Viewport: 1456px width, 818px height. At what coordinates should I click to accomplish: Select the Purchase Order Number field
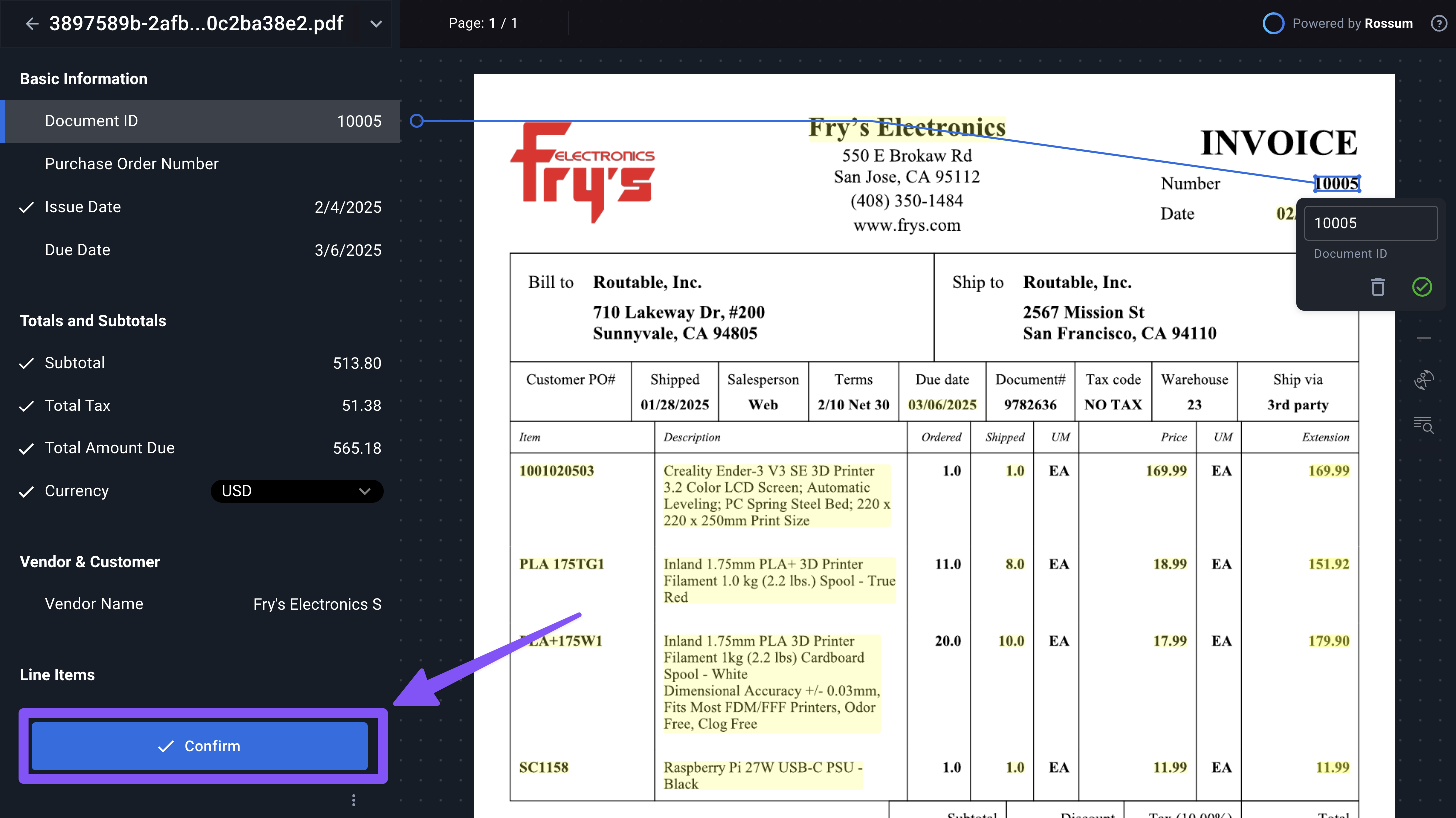click(x=201, y=164)
